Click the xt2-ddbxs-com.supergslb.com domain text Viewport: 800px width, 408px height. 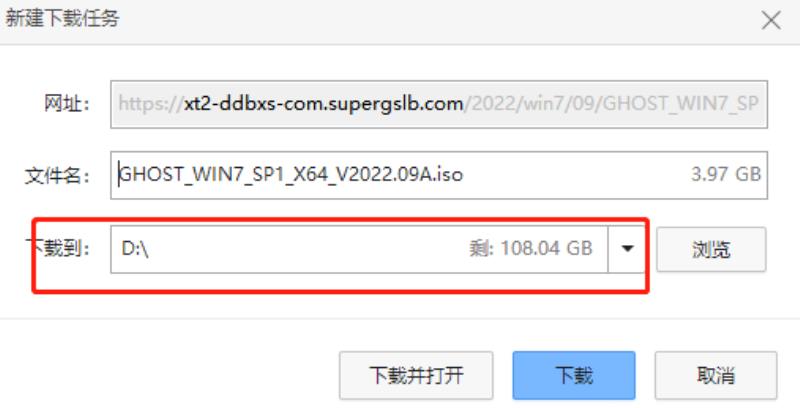(x=323, y=105)
